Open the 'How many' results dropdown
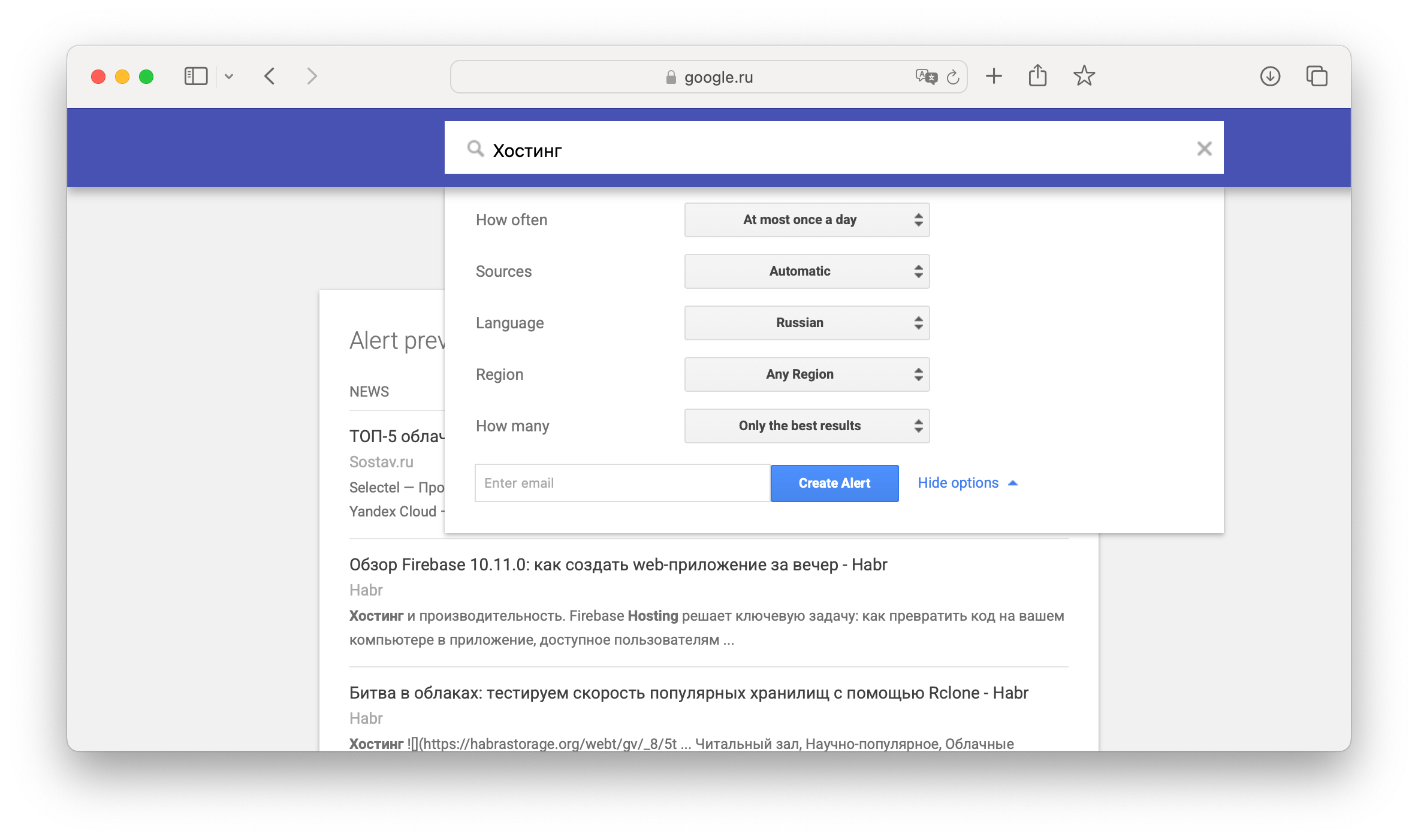This screenshot has height=840, width=1418. (806, 425)
